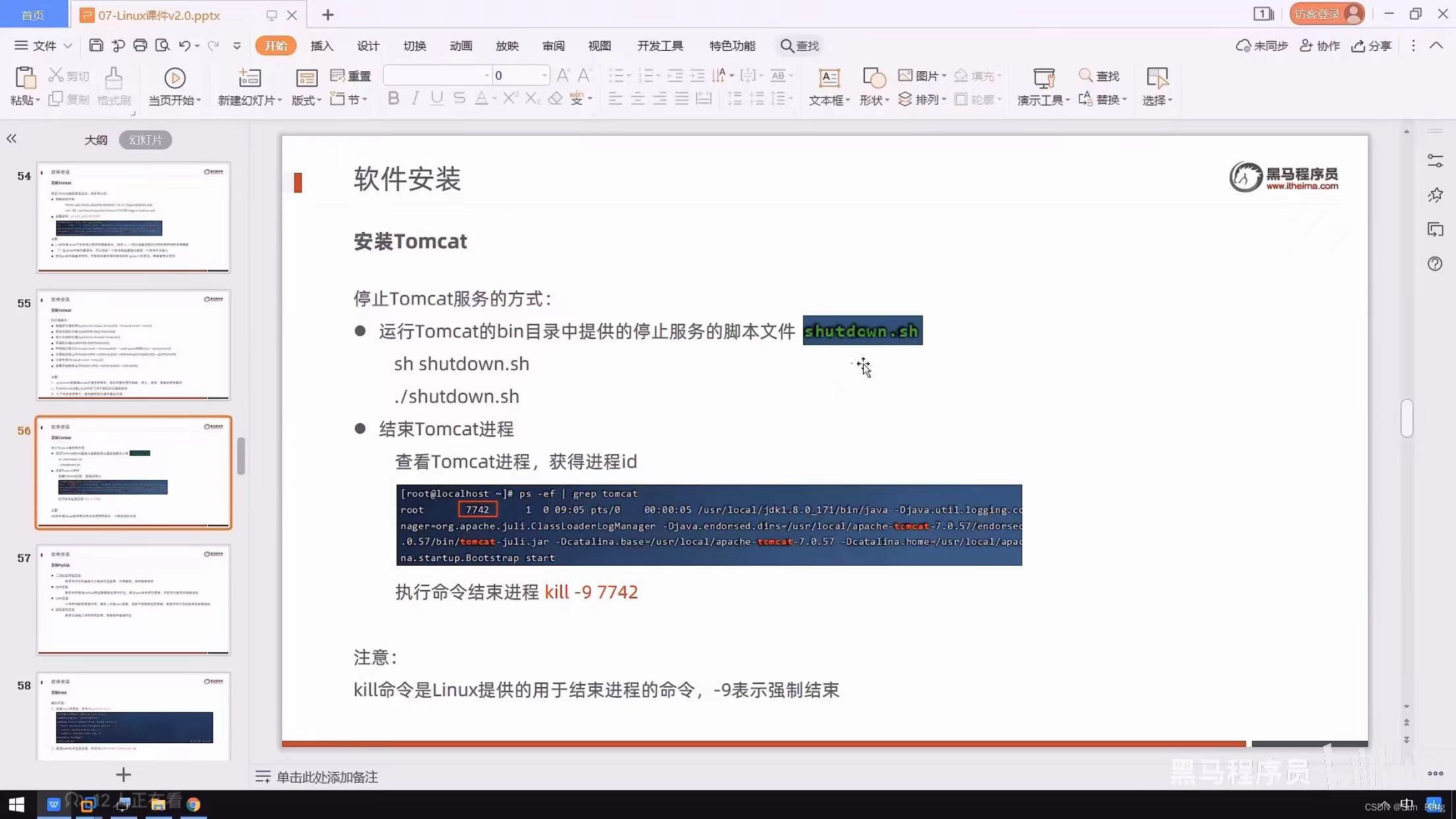Click the Reset slide button
The image size is (1456, 819).
coord(351,76)
